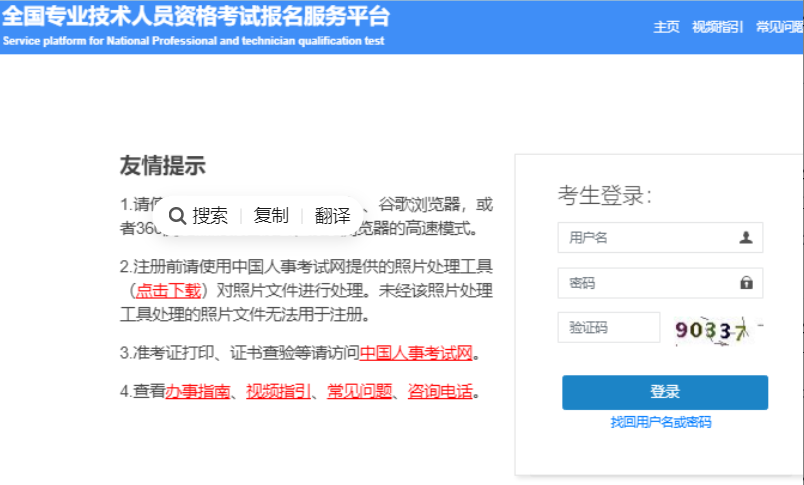This screenshot has width=804, height=485.
Task: Click the red 点击下载 link
Action: tap(169, 291)
